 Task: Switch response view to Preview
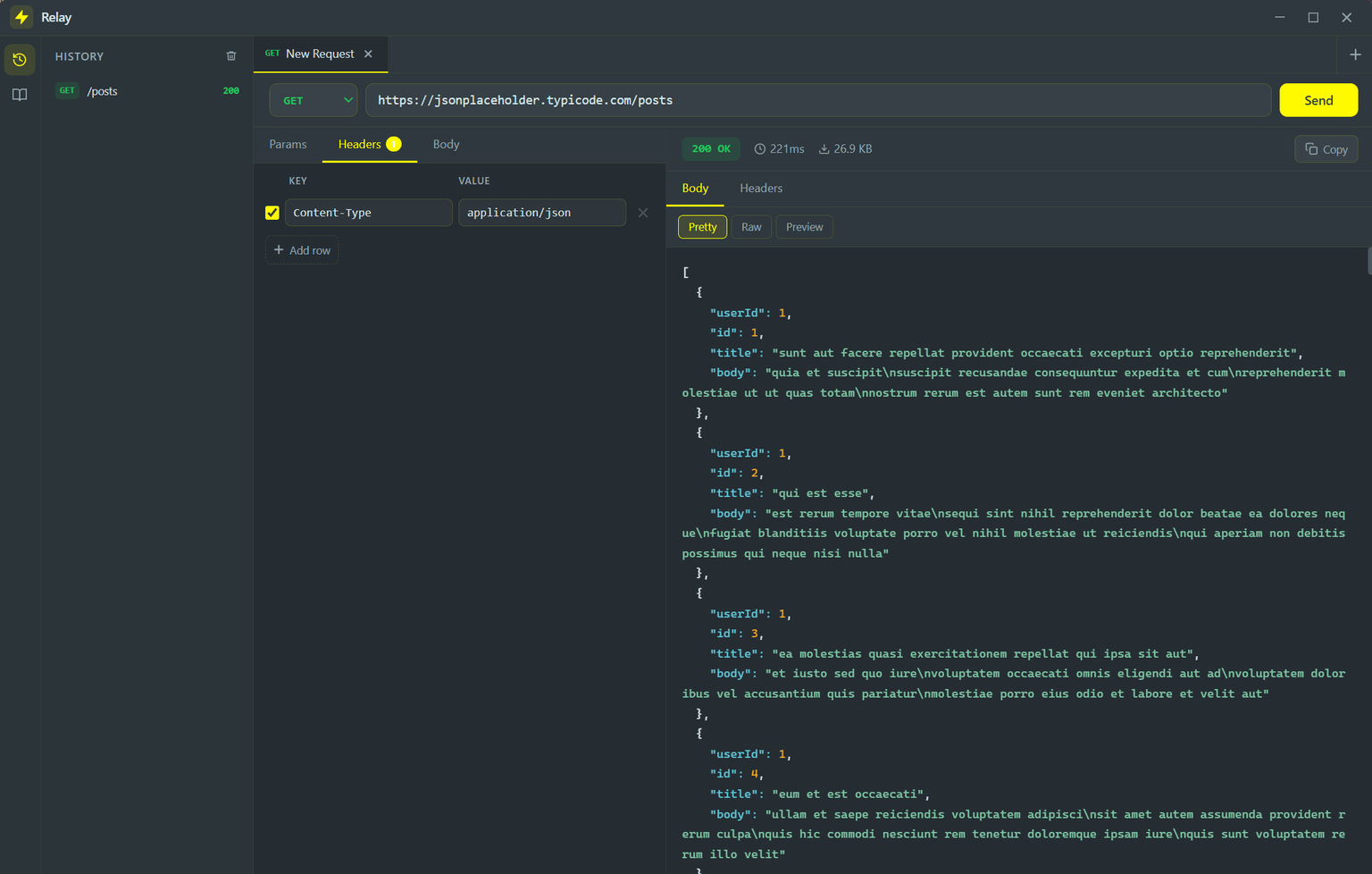(805, 227)
